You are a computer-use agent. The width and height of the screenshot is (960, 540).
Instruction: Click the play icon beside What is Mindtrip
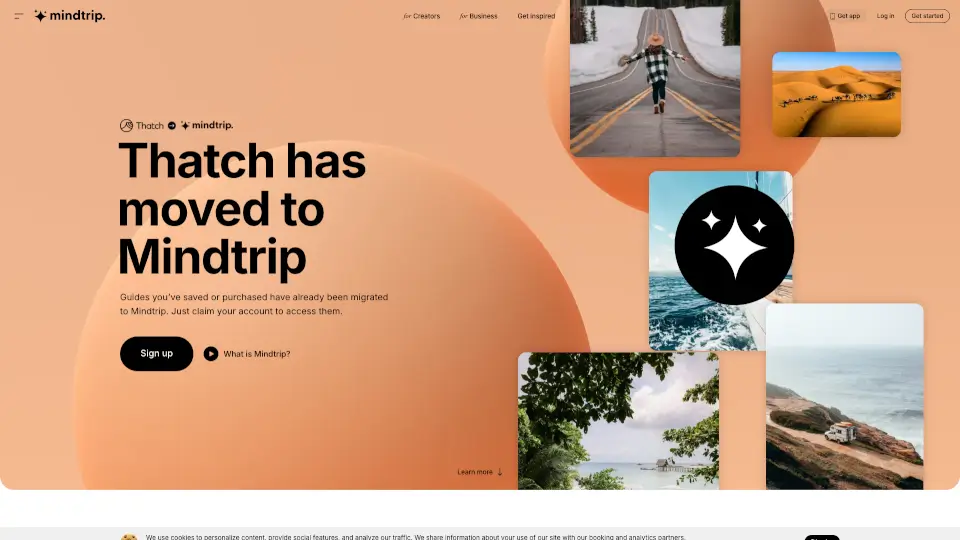[211, 353]
